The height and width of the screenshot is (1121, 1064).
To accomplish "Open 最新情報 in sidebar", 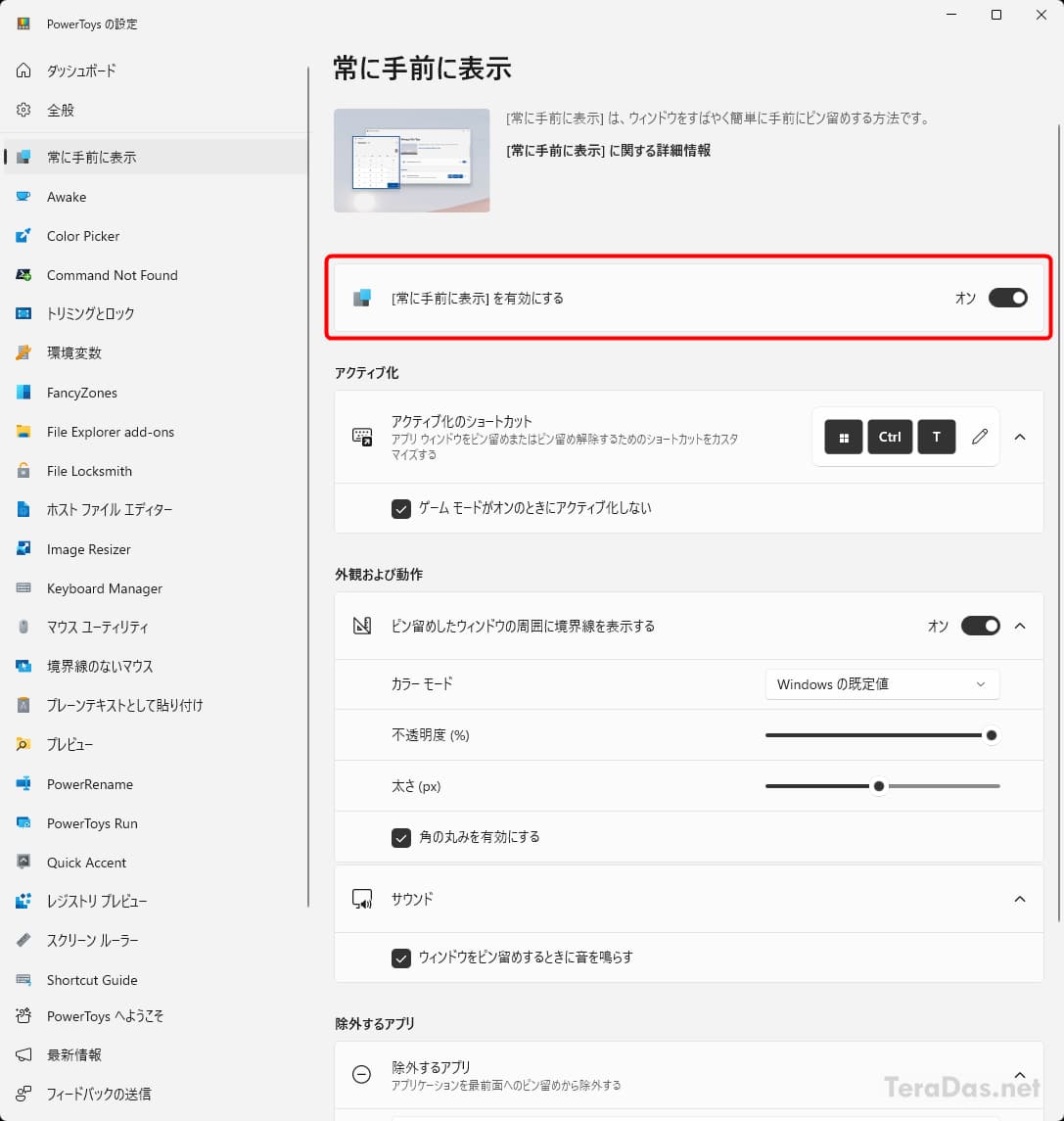I will click(155, 1054).
